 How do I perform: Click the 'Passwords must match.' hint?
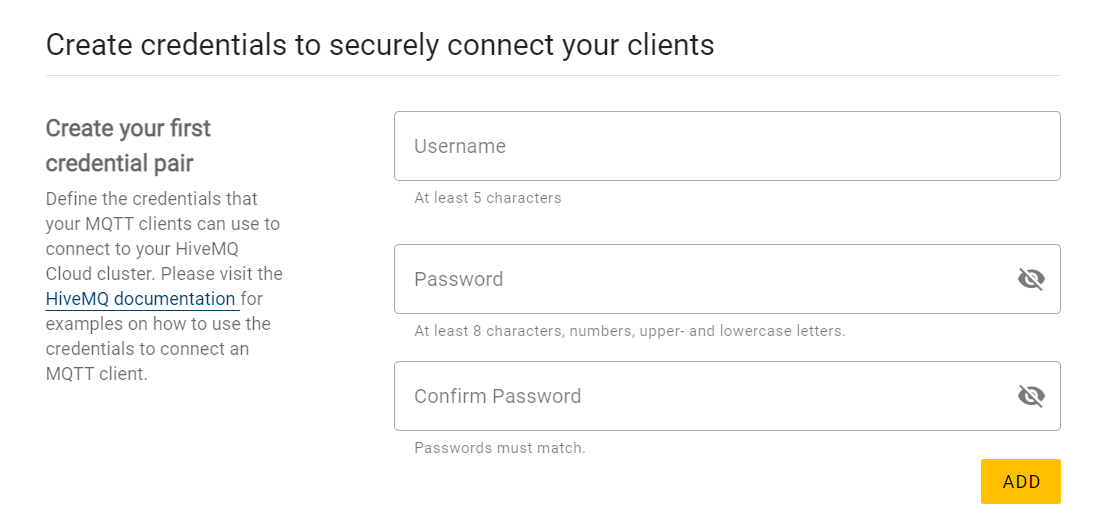tap(500, 448)
